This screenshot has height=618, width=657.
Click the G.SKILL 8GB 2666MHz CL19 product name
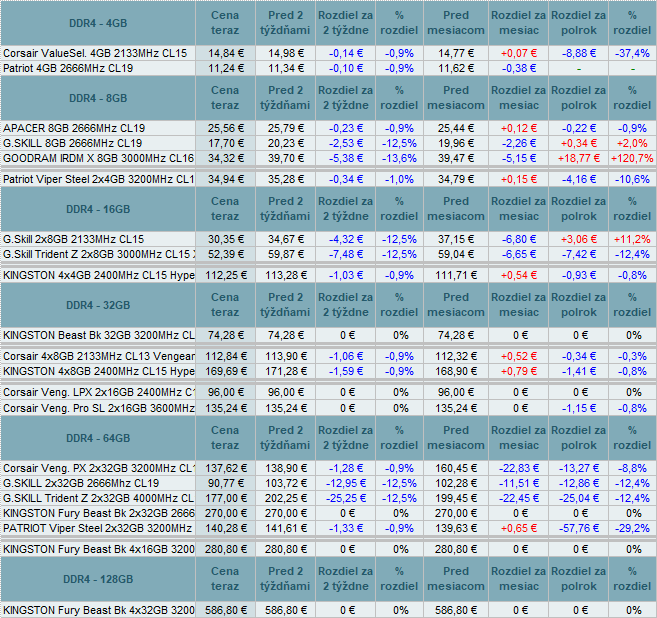(72, 143)
